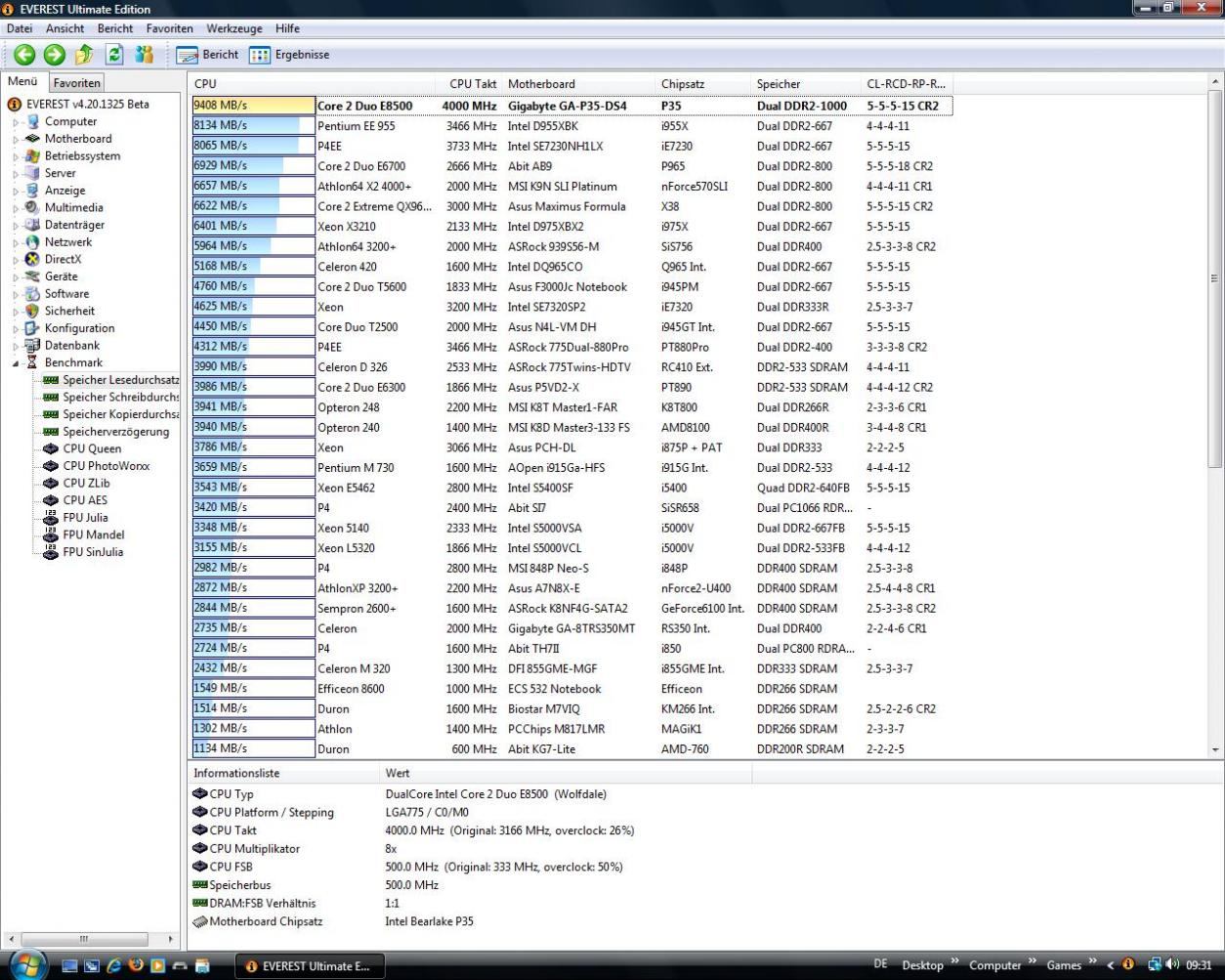Select the Geräte icon in the tree

tap(33, 277)
